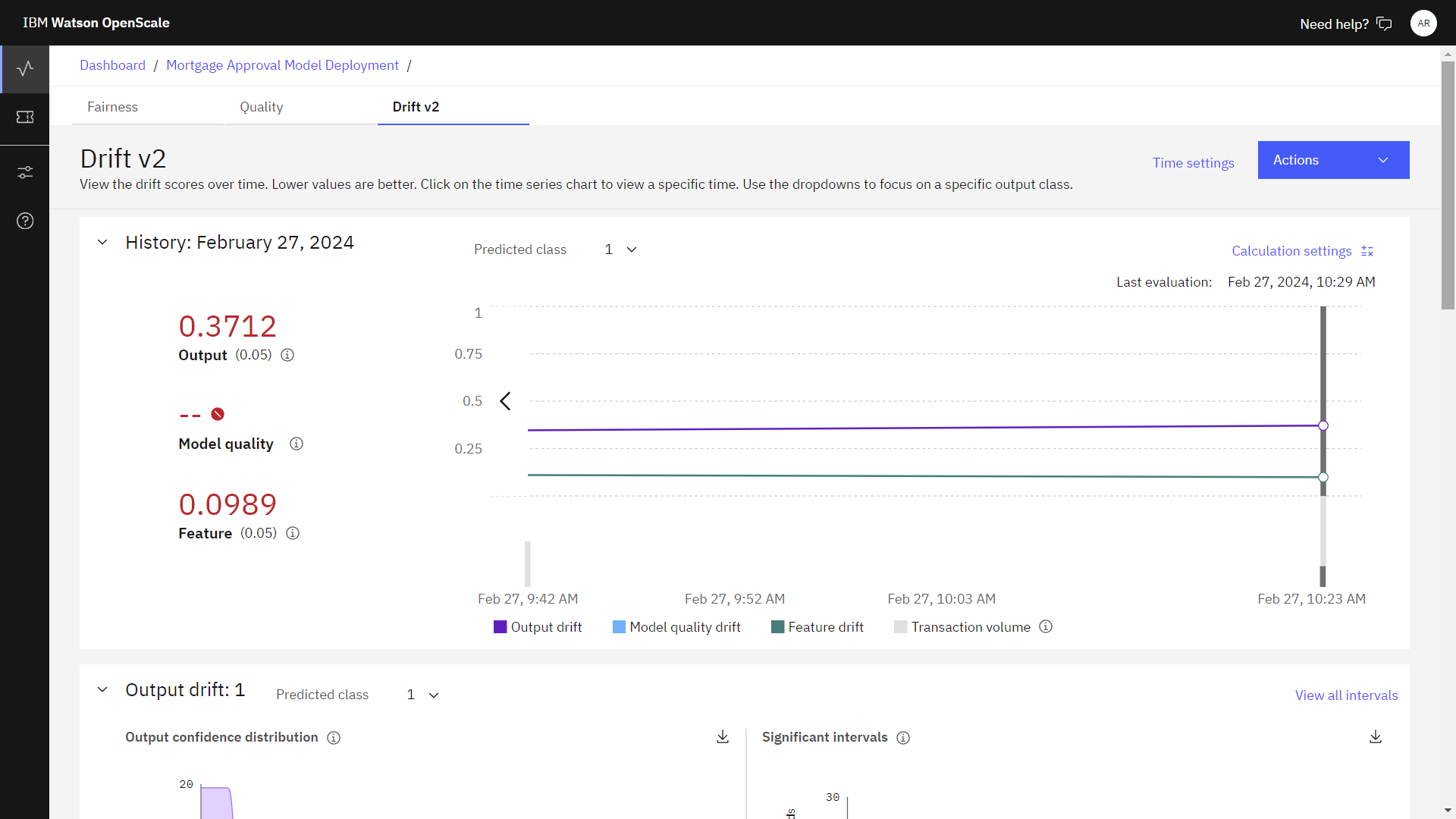This screenshot has height=819, width=1456.
Task: Download the Significant intervals chart
Action: pyautogui.click(x=1376, y=737)
